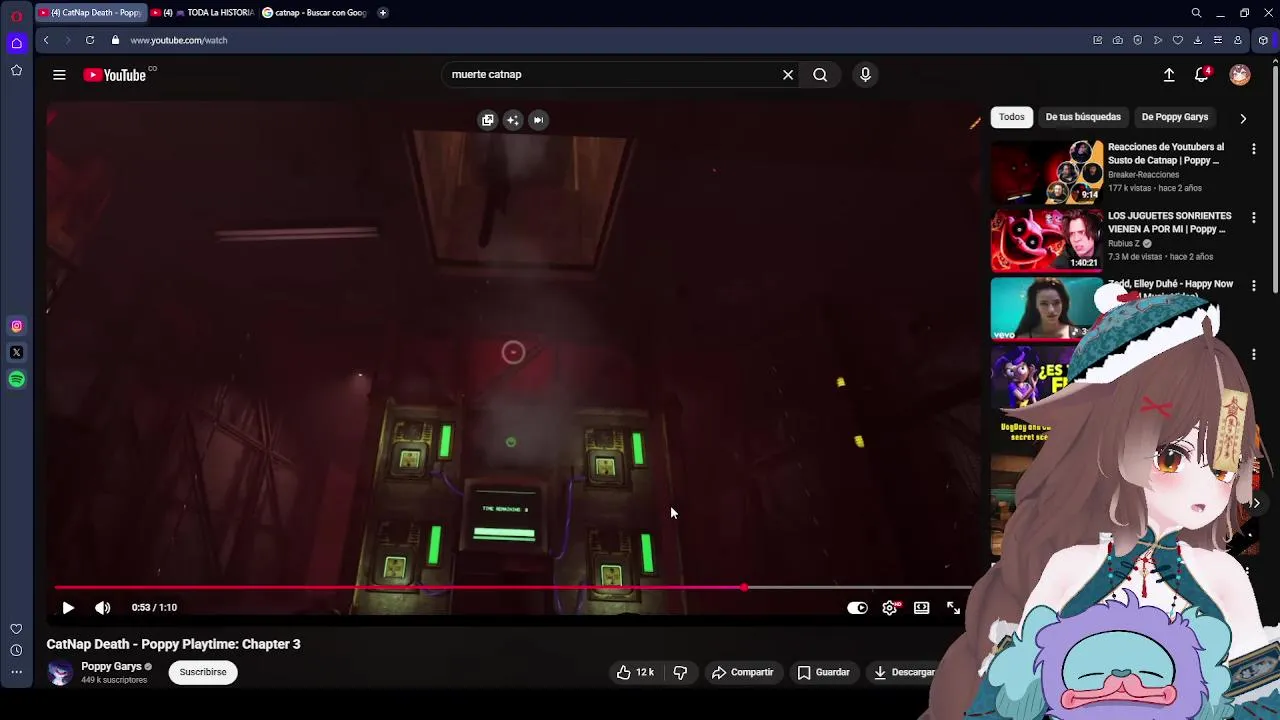1280x720 pixels.
Task: Click Opera snapshot camera icon
Action: pyautogui.click(x=1117, y=40)
